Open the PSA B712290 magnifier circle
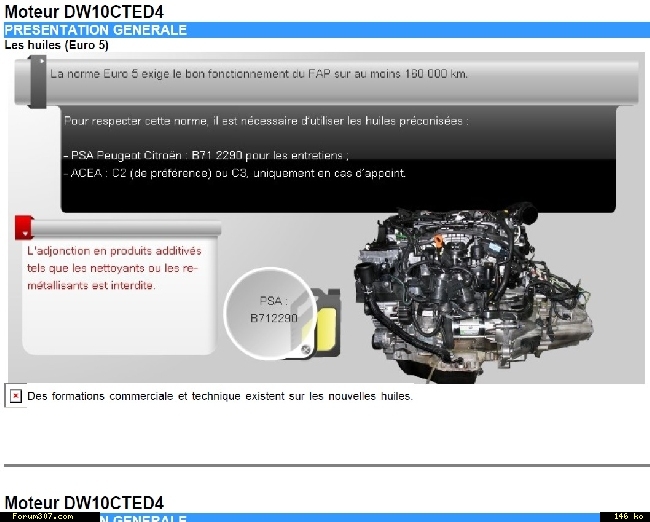The image size is (650, 522). (271, 313)
